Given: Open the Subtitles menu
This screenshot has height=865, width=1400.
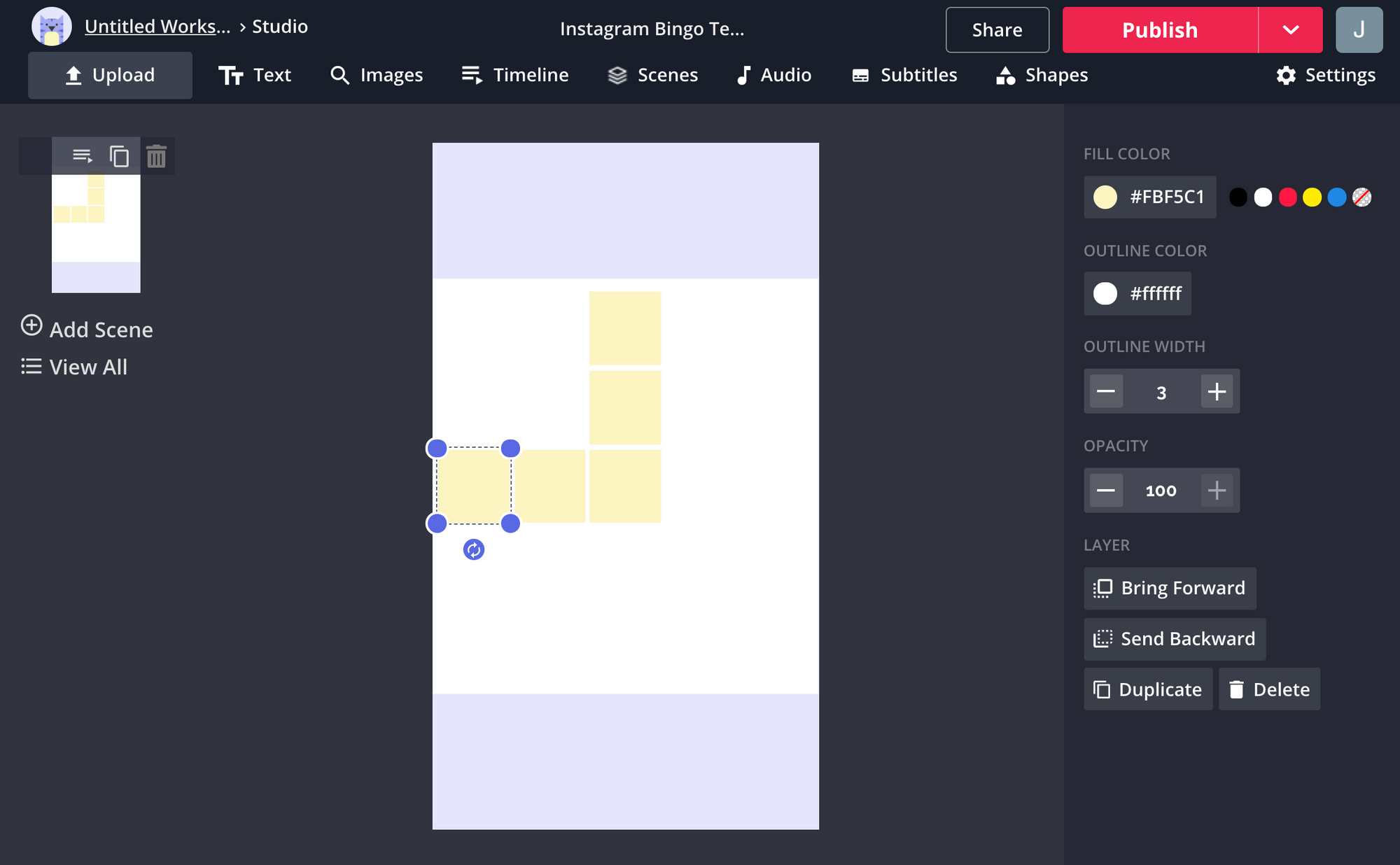Looking at the screenshot, I should click(904, 75).
